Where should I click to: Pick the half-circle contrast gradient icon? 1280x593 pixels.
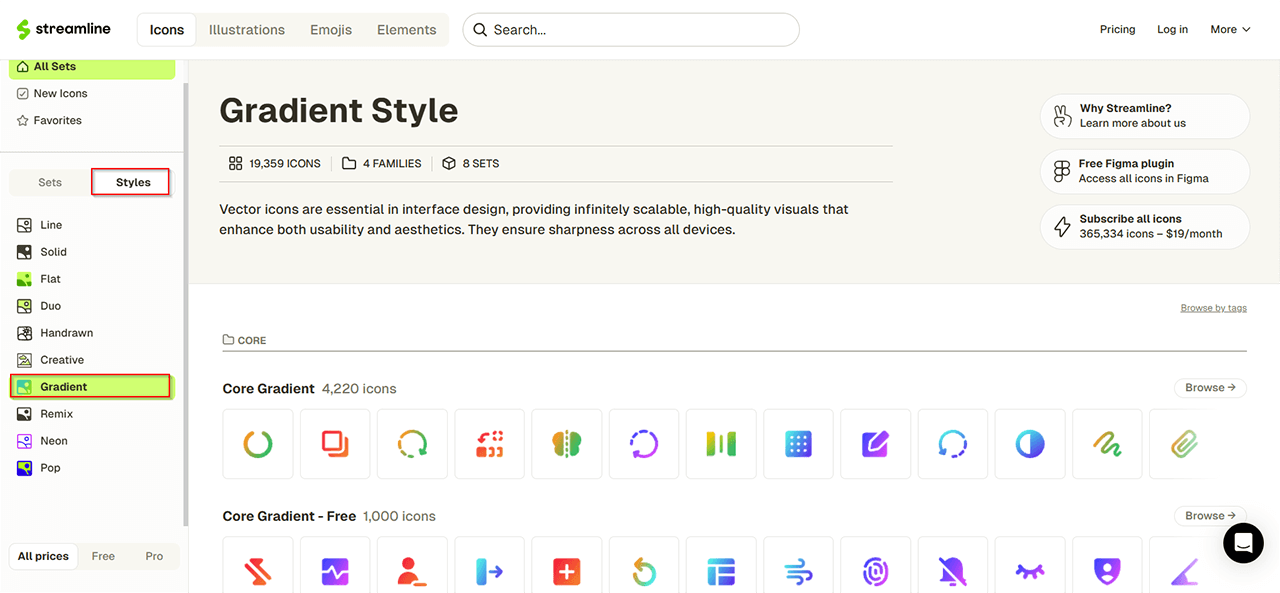[x=1029, y=444]
